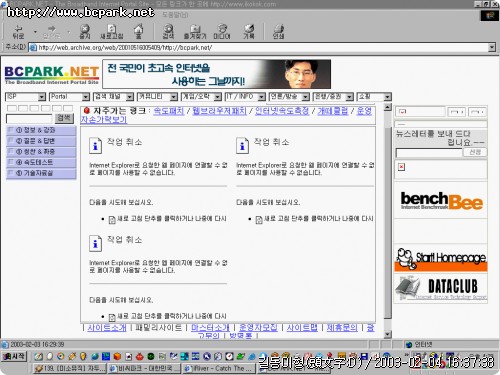This screenshot has width=500, height=375.
Task: Click the content frame scrollbar up arrow
Action: click(387, 107)
